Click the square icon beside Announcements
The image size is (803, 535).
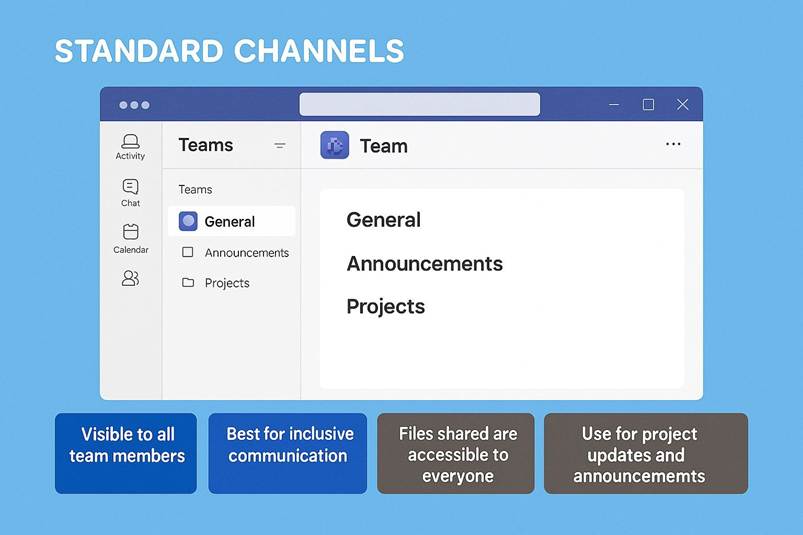pyautogui.click(x=187, y=253)
